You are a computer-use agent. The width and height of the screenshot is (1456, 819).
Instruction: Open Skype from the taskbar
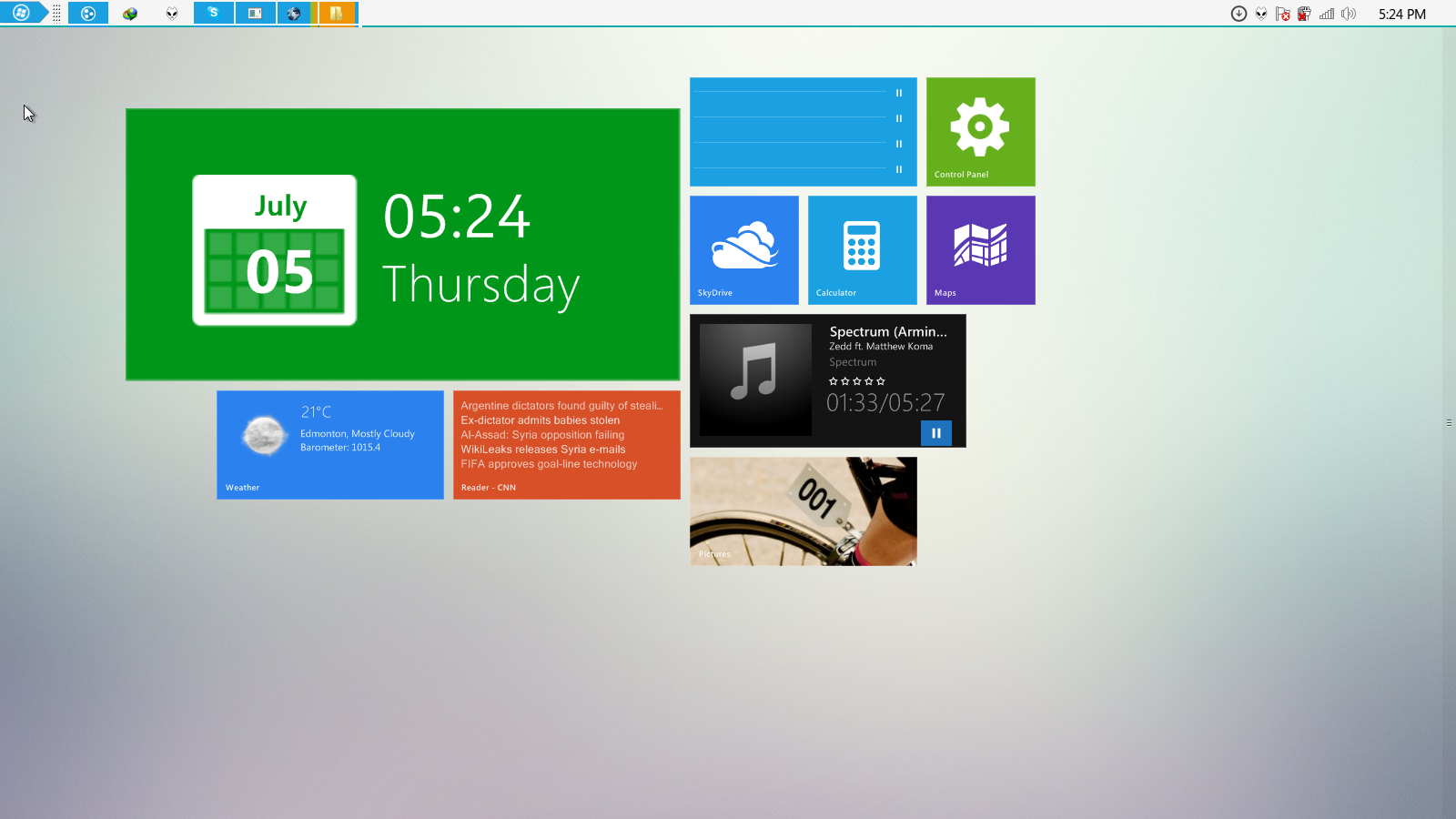(213, 13)
